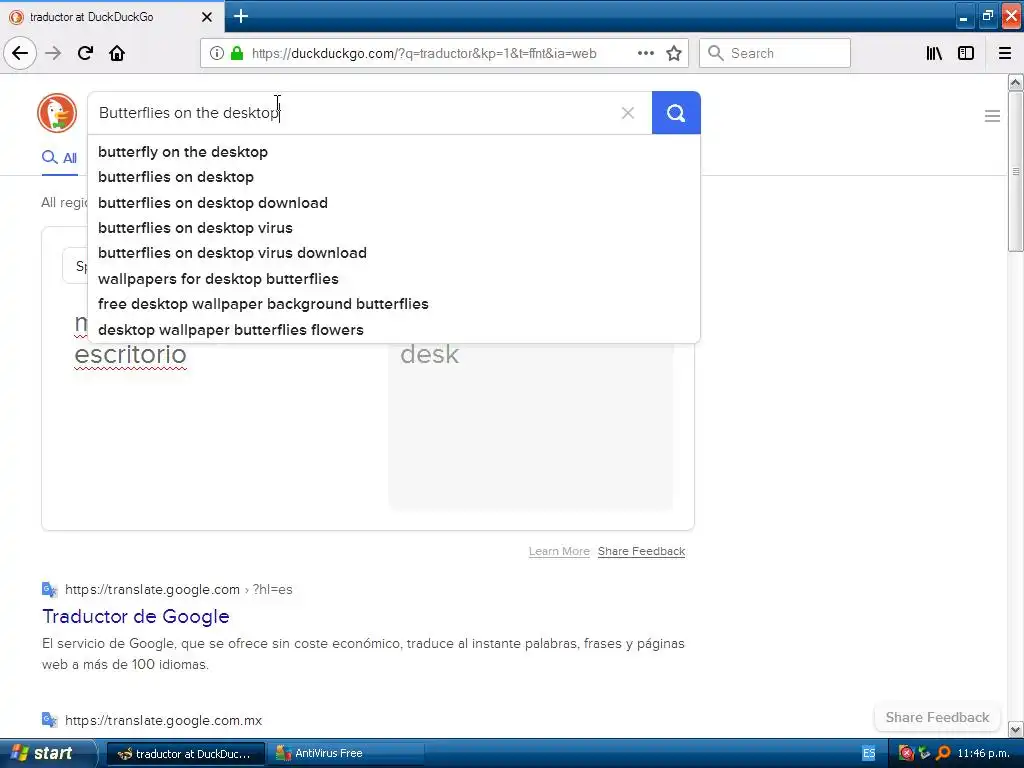1024x768 pixels.
Task: Reload the current page
Action: tap(86, 53)
